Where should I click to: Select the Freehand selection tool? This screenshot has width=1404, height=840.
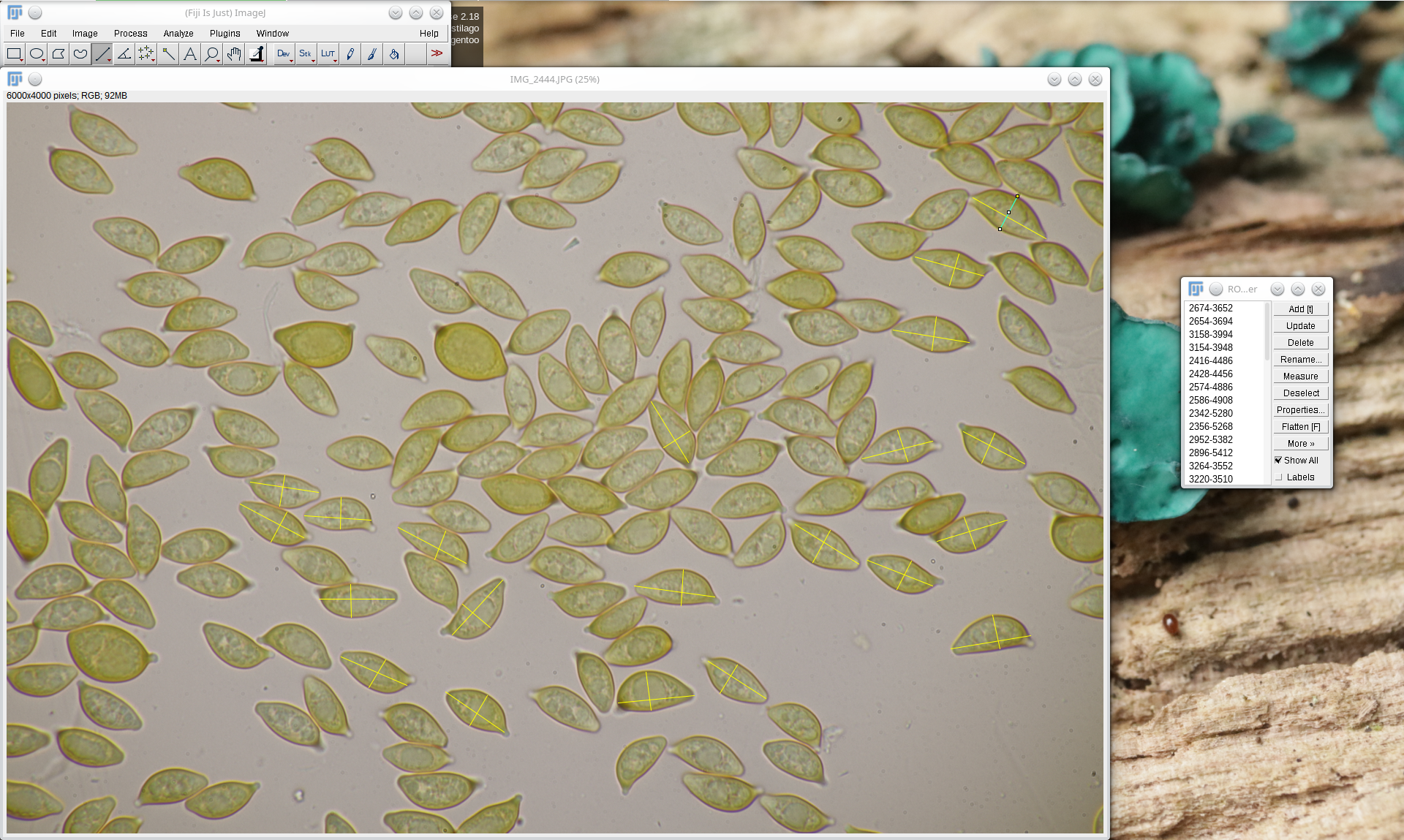coord(80,53)
